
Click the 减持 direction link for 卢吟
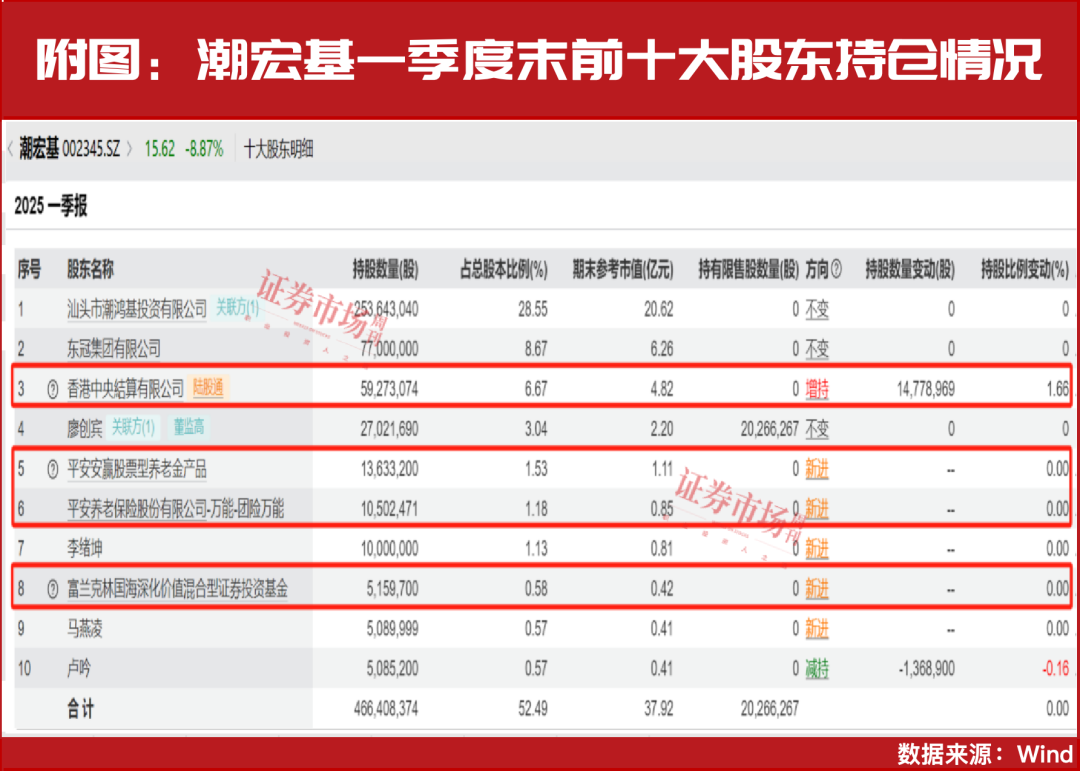tap(817, 669)
